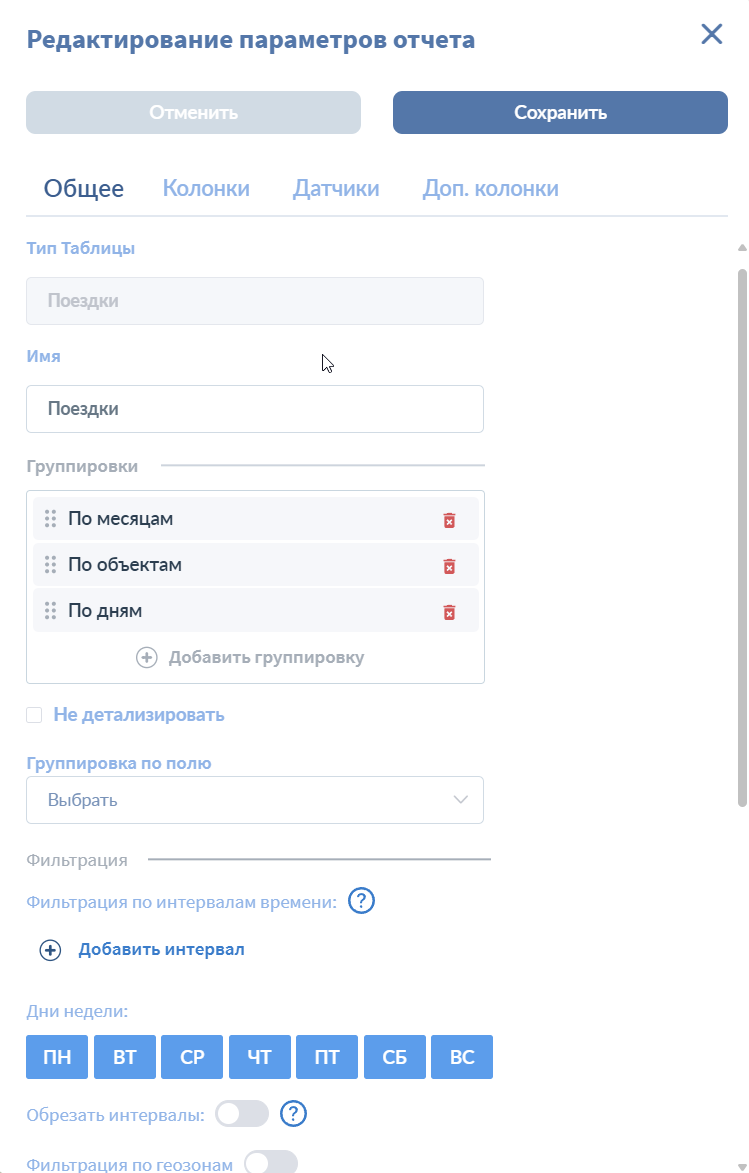Click plus icon to add interval

(50, 950)
